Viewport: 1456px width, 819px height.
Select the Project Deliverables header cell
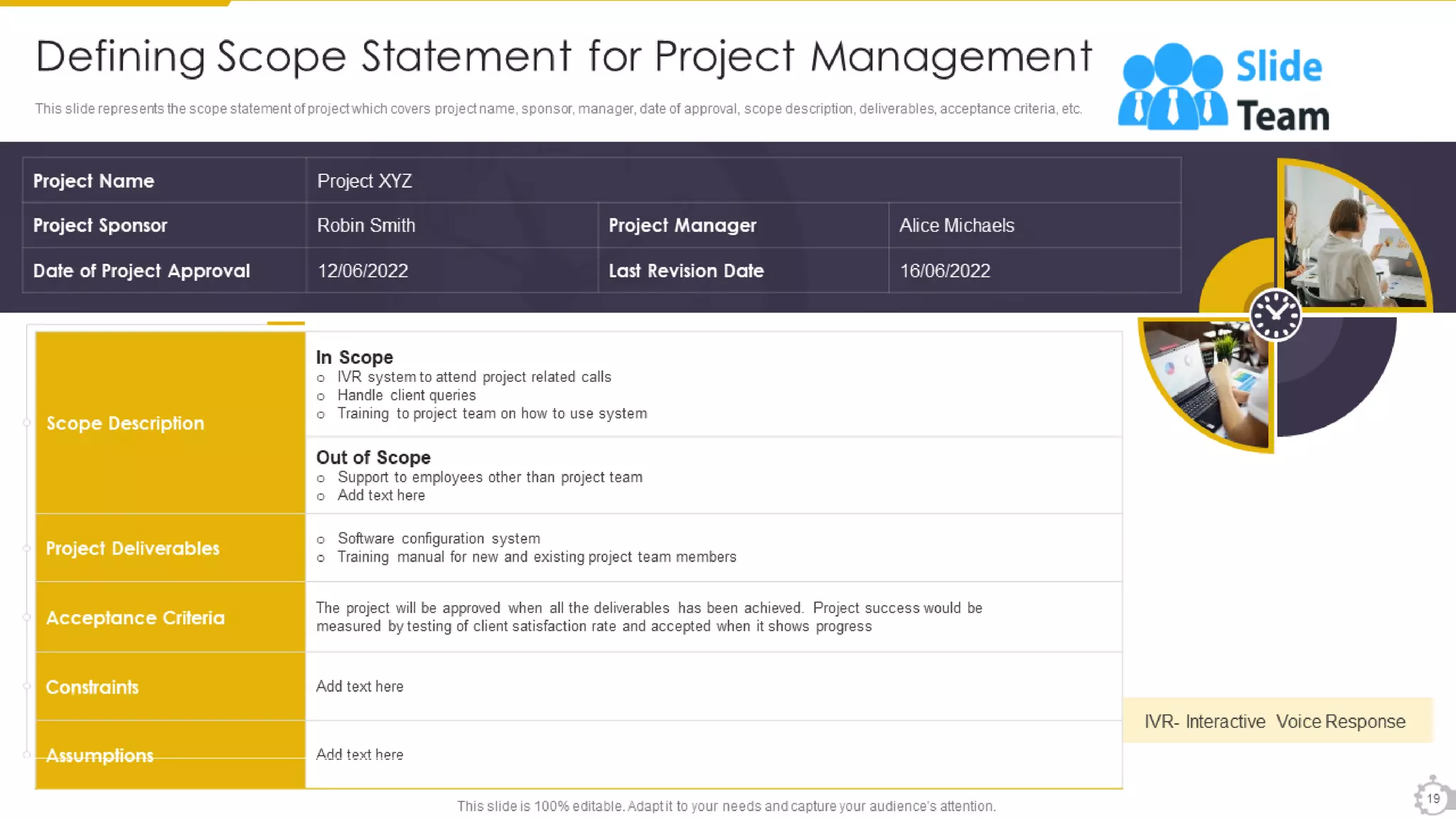coord(171,548)
